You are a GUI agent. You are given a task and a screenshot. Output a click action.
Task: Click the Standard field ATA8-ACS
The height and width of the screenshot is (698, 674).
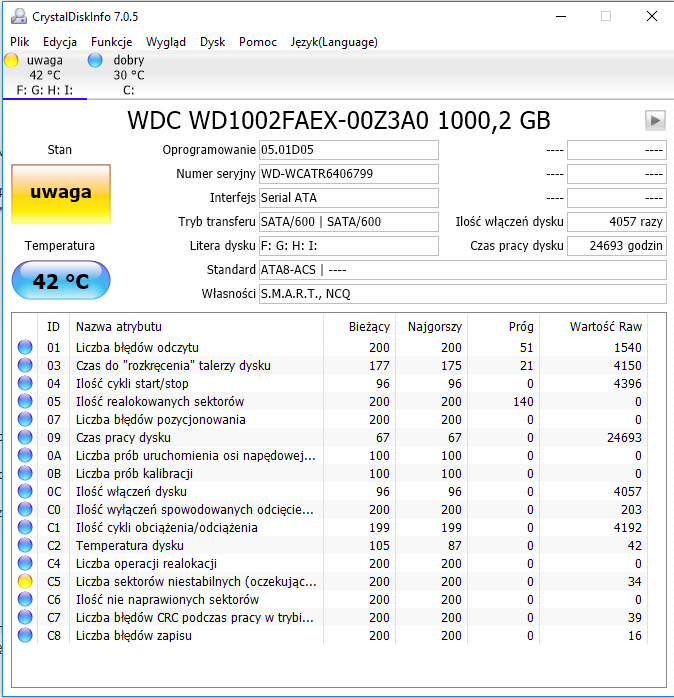pos(463,270)
